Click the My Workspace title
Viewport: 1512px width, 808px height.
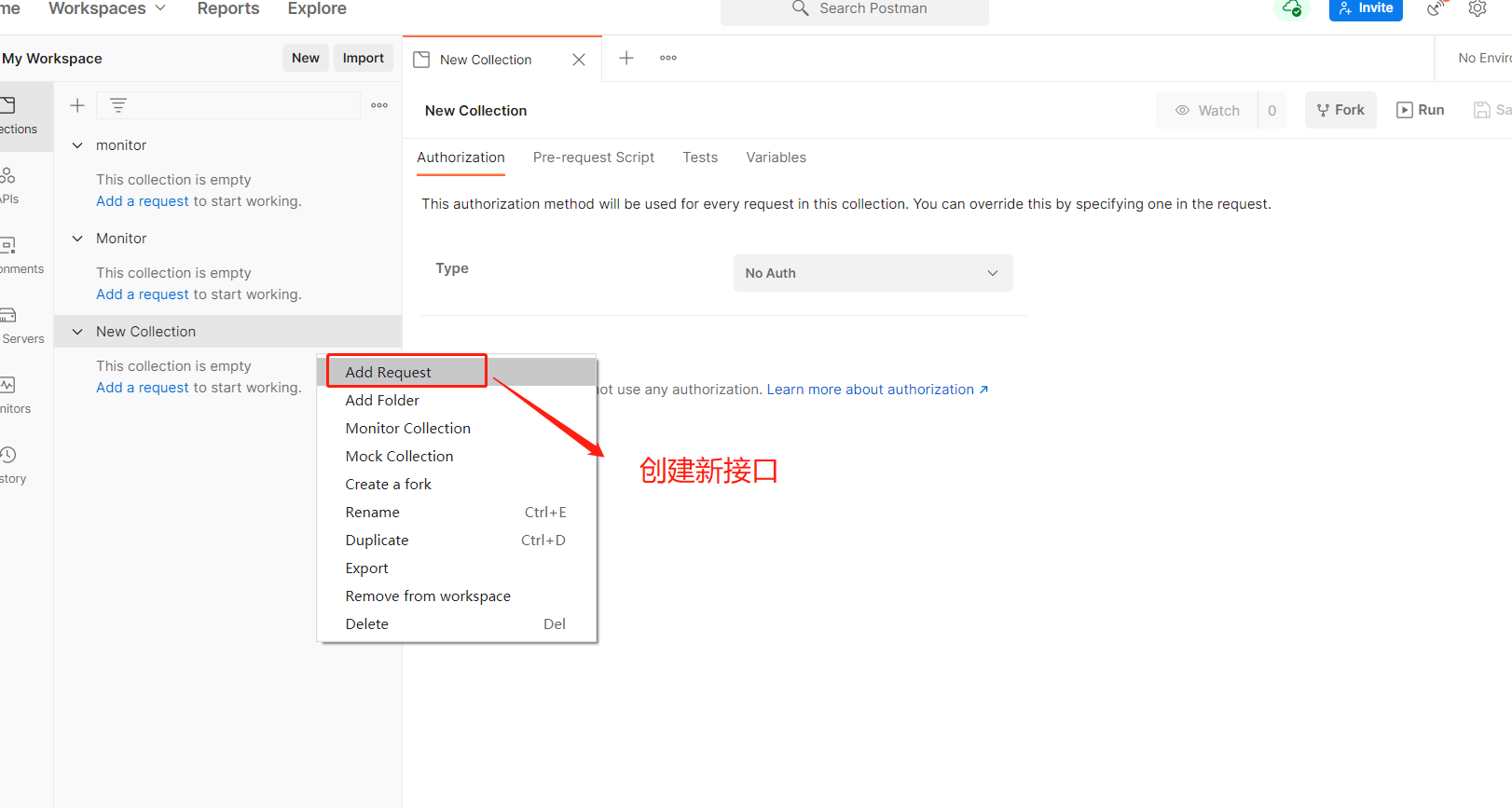52,59
